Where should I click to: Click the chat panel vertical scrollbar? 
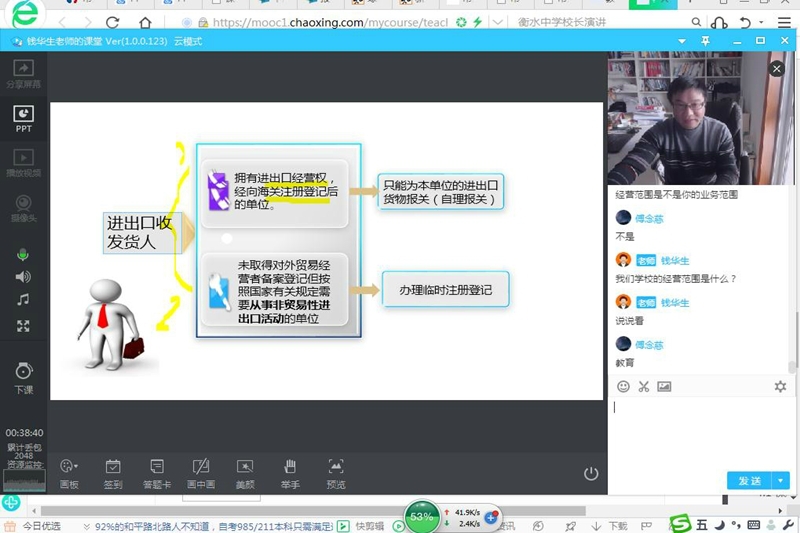tap(791, 367)
